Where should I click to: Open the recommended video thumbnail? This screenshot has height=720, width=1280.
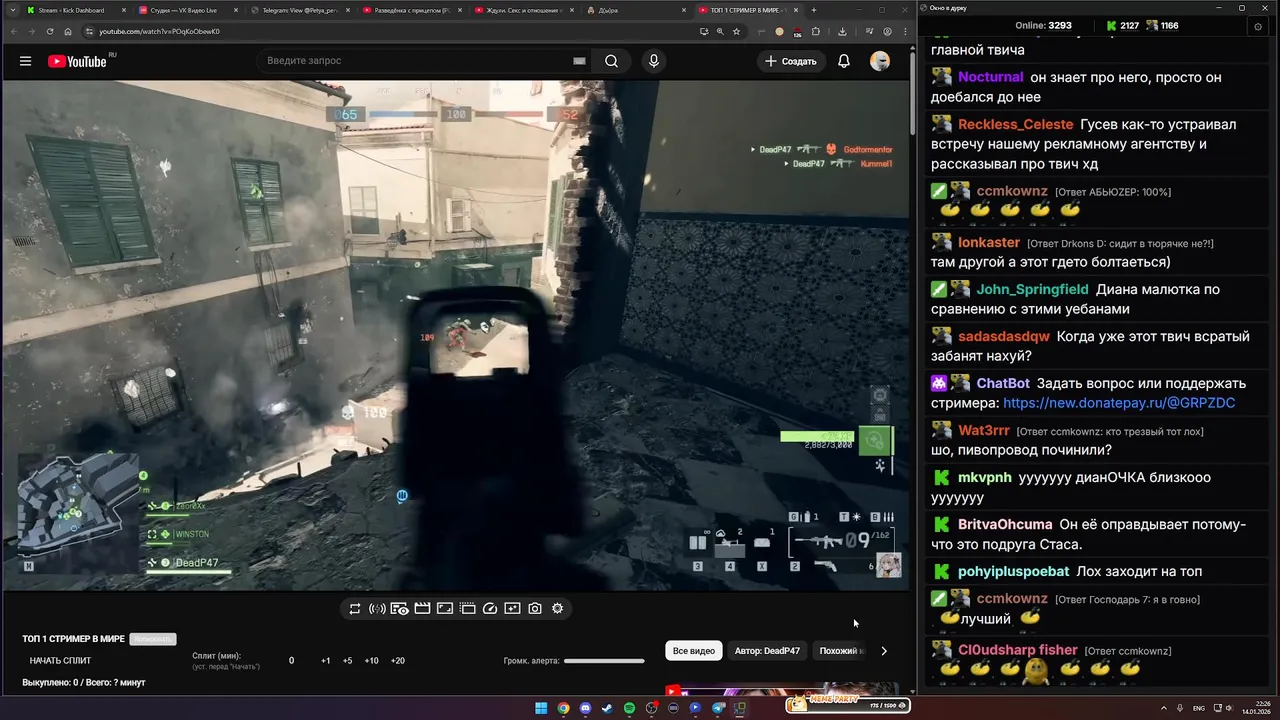coord(780,690)
